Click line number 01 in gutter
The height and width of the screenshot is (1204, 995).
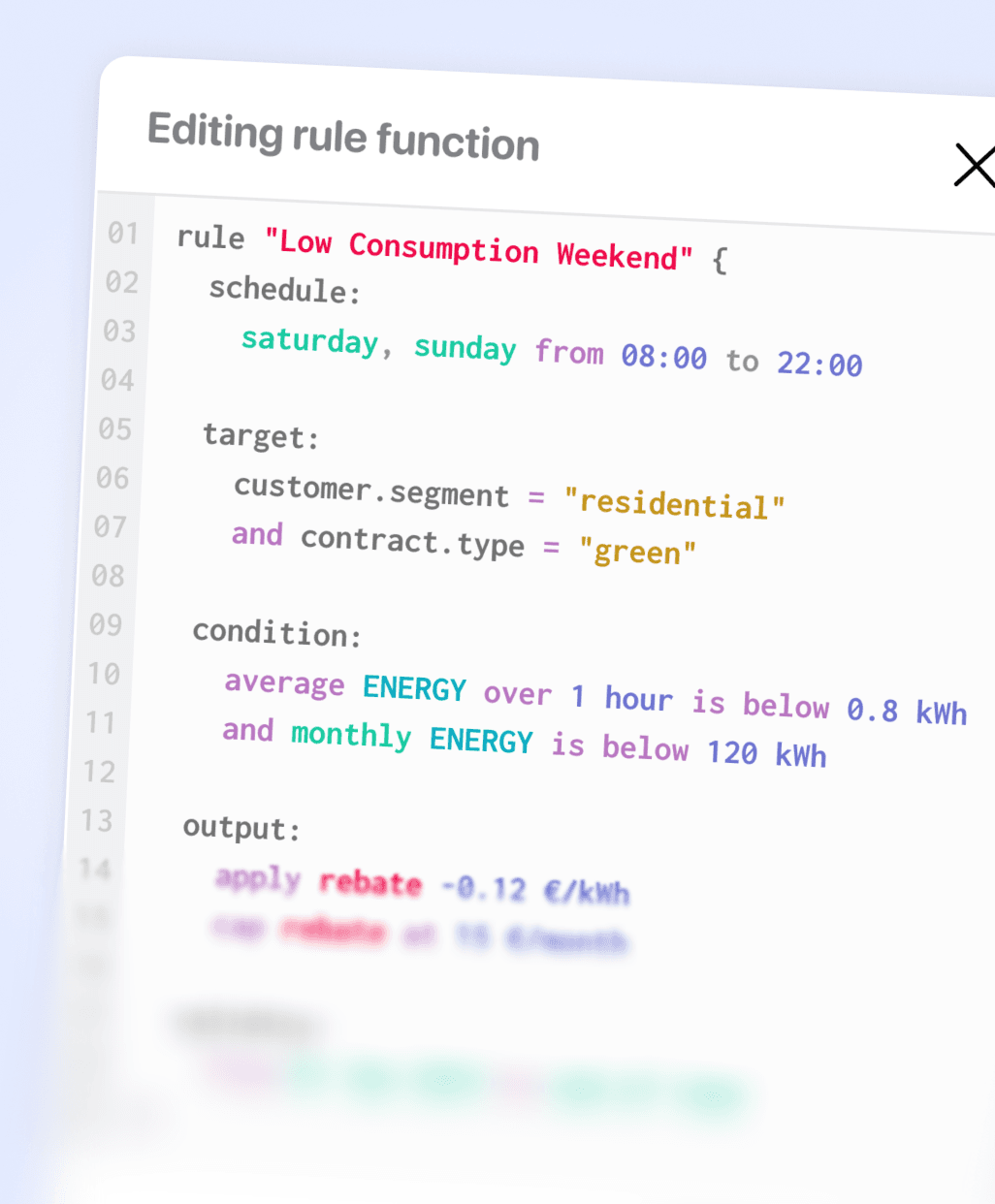point(123,233)
